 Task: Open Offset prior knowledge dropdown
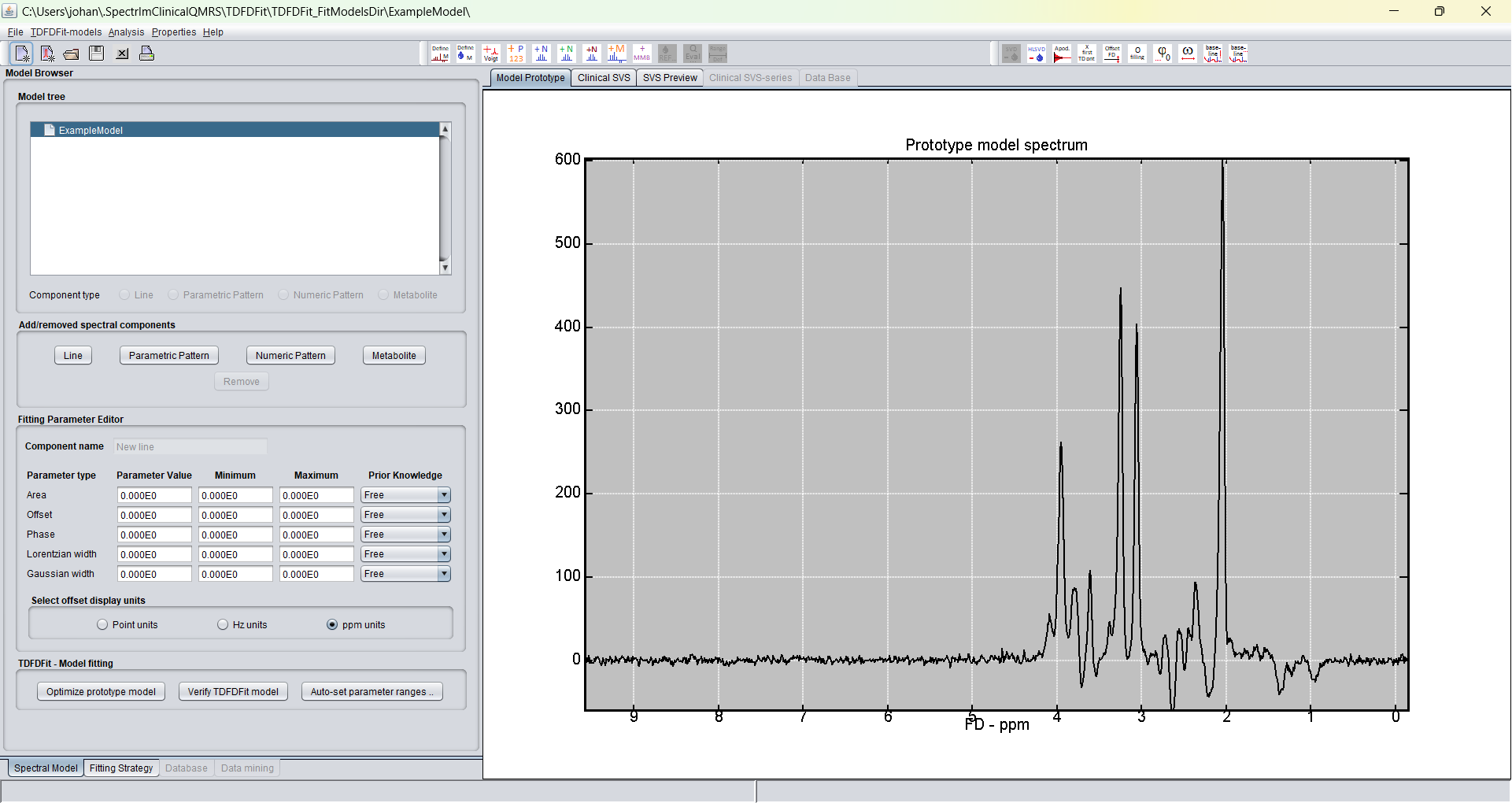click(x=405, y=515)
